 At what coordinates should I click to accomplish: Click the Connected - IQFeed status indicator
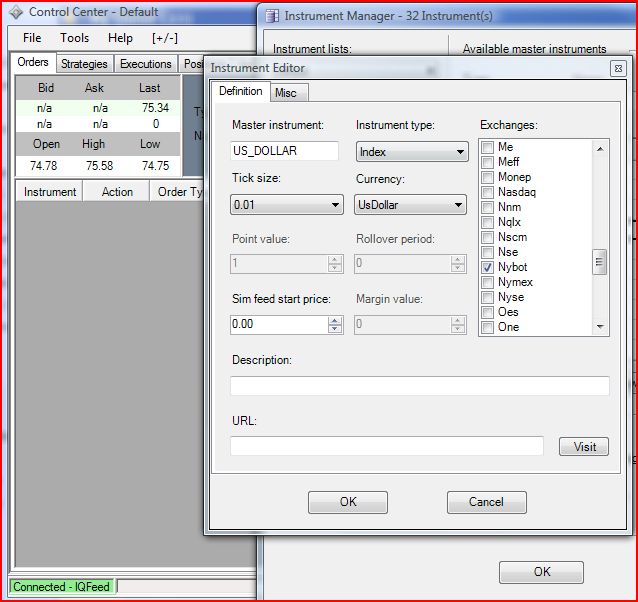click(62, 587)
